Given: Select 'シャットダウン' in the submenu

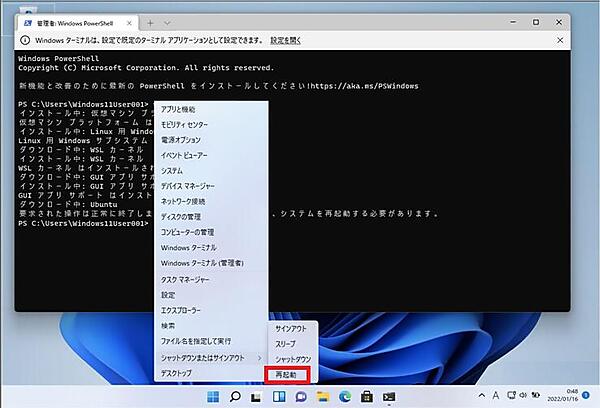Looking at the screenshot, I should pos(292,359).
